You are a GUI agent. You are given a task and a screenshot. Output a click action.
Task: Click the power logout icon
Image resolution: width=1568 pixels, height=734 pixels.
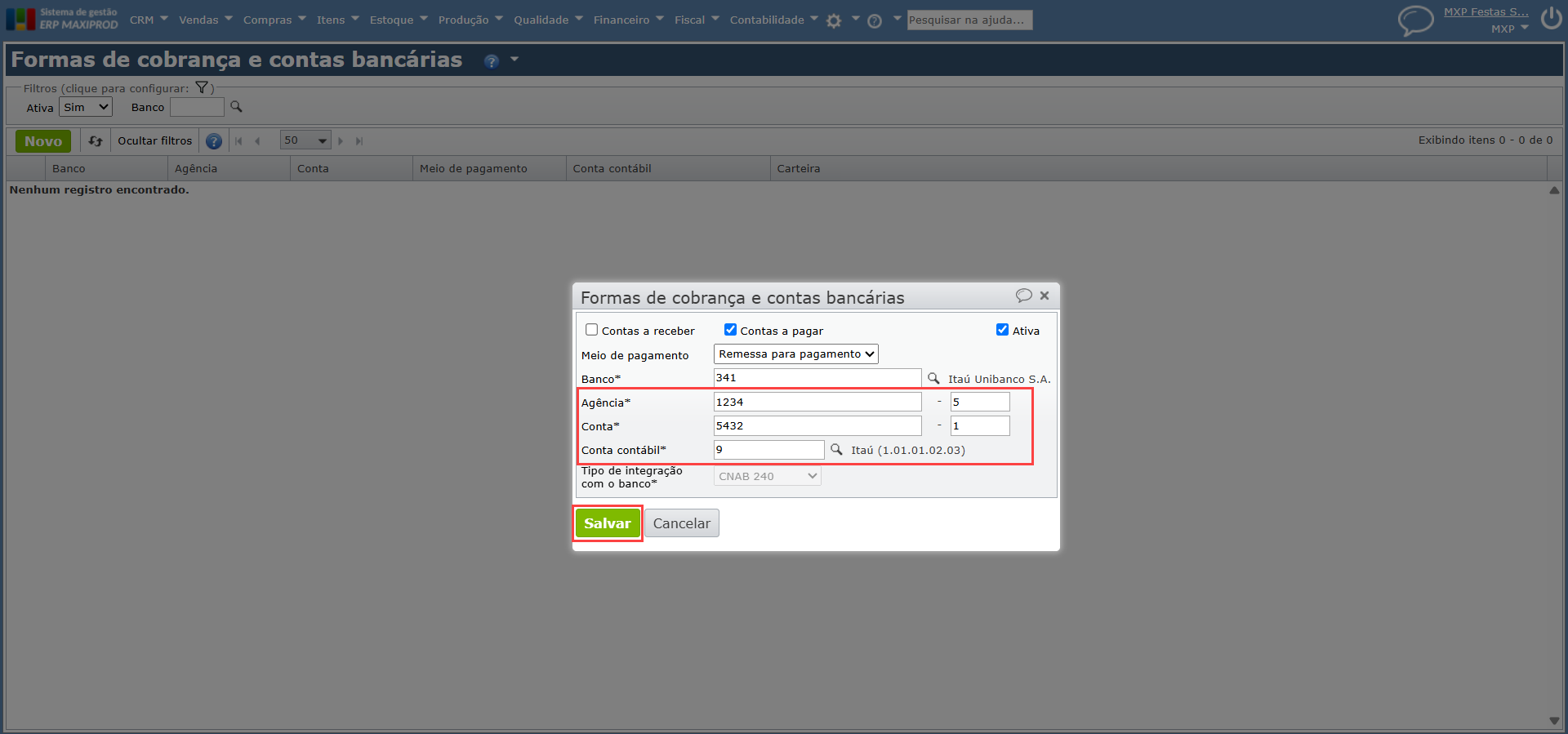pos(1552,18)
